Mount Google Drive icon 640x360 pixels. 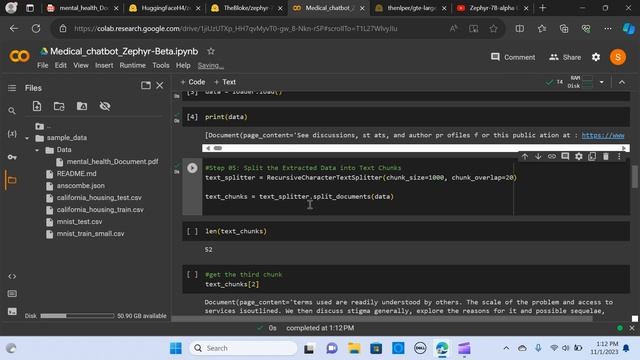[x=82, y=106]
